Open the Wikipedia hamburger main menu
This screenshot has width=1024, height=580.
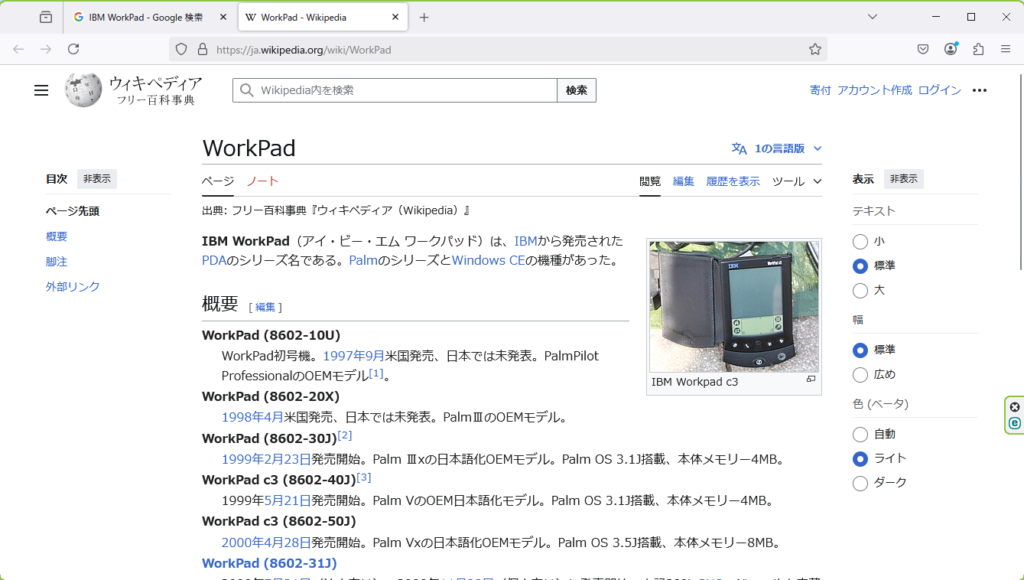tap(41, 90)
